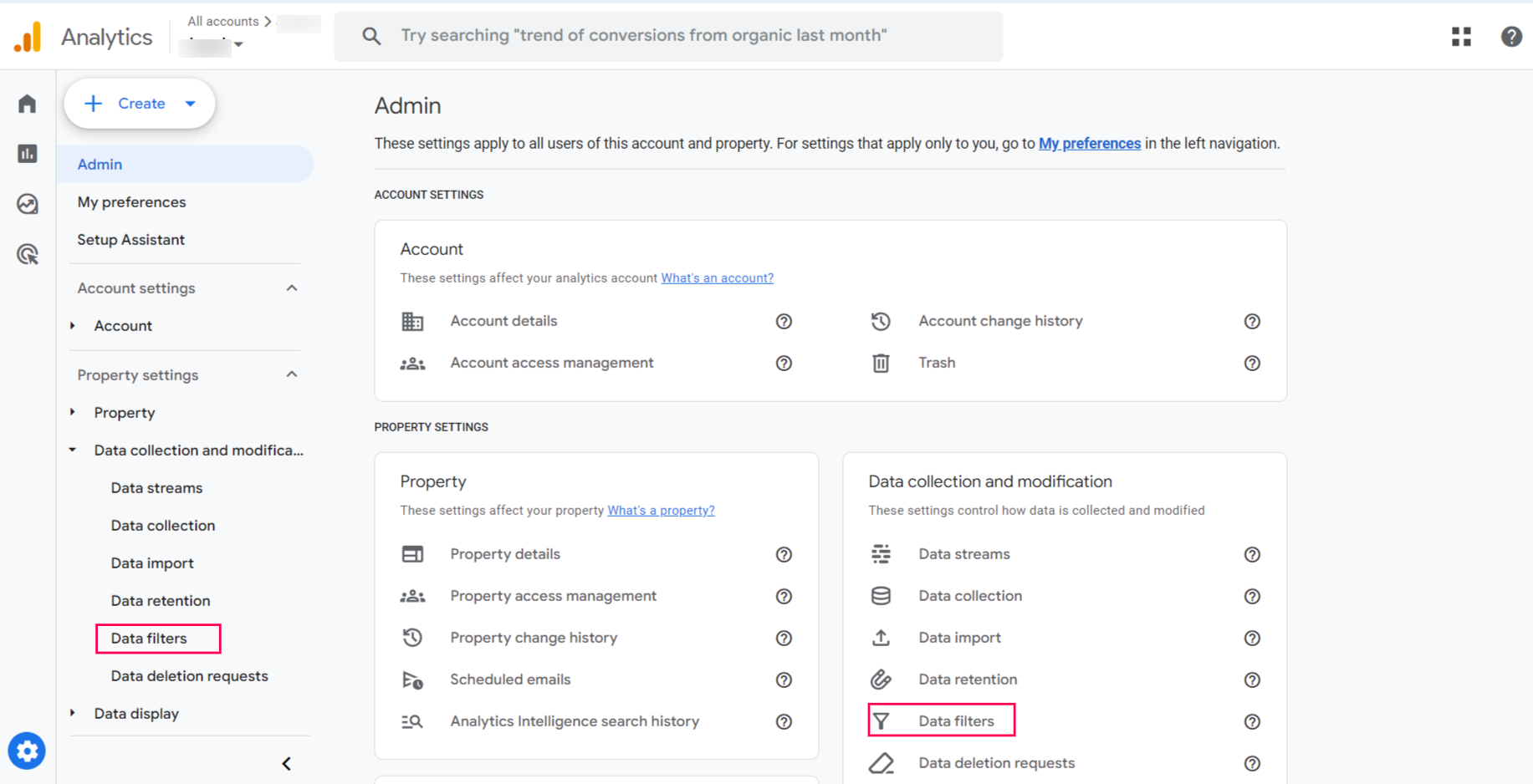Image resolution: width=1533 pixels, height=784 pixels.
Task: Click the Google apps grid icon
Action: (x=1461, y=37)
